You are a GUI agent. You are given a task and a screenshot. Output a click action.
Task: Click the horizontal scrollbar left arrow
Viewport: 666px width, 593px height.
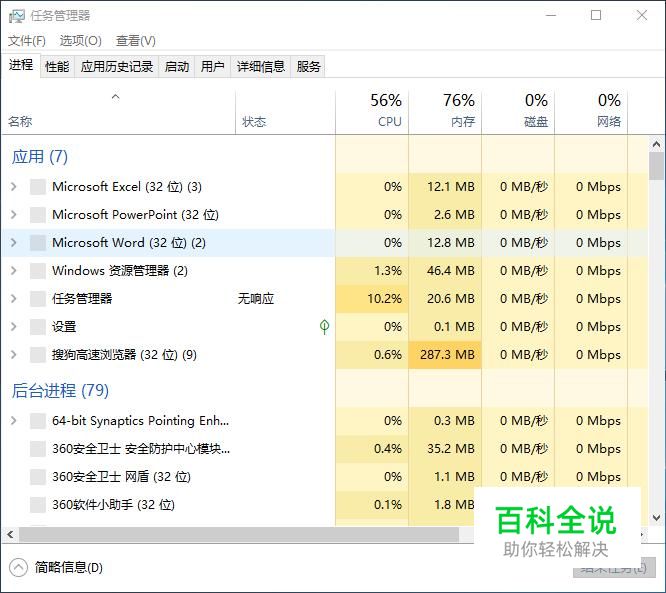point(10,534)
